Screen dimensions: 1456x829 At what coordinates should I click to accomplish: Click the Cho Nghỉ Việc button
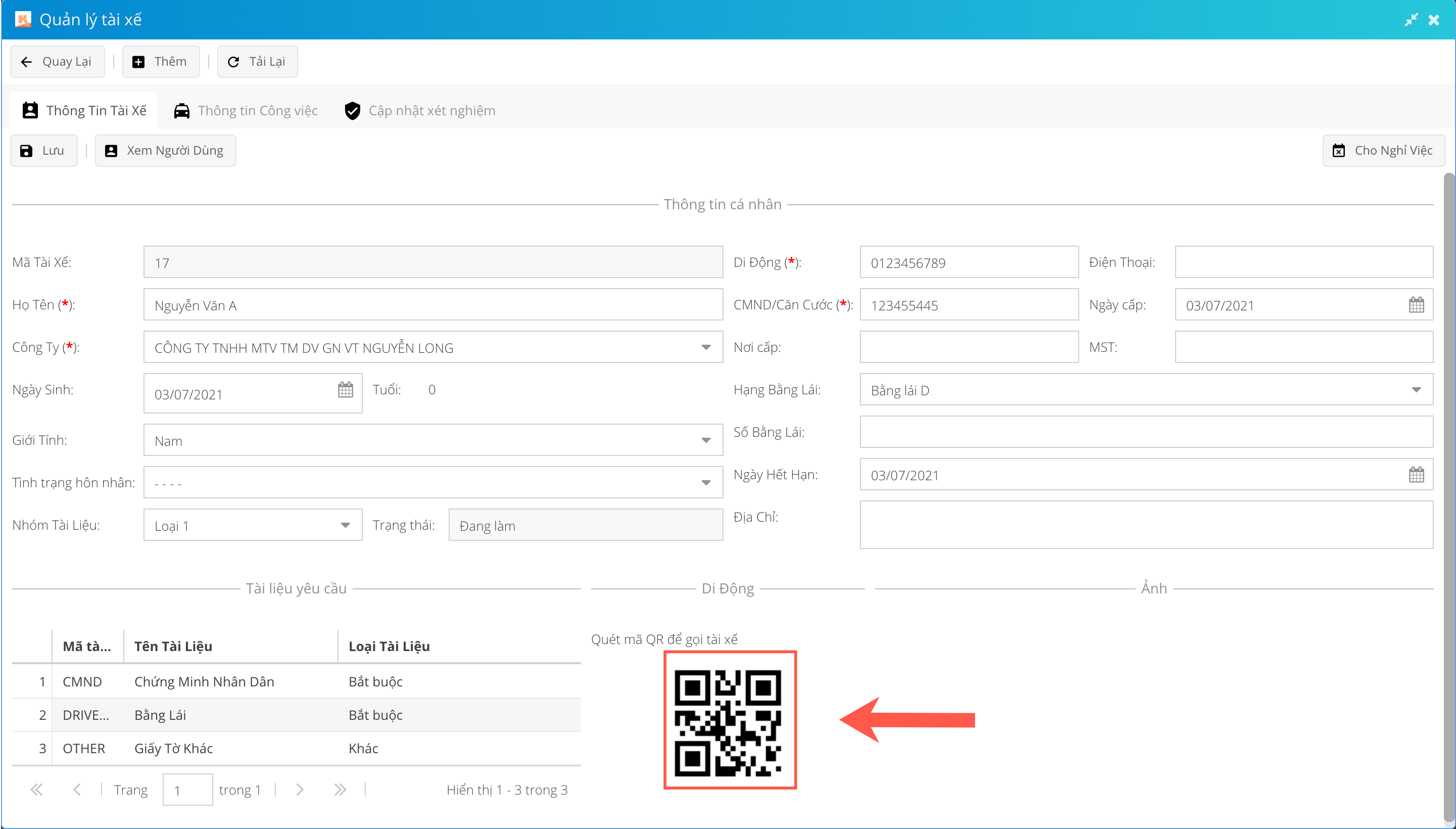tap(1383, 150)
